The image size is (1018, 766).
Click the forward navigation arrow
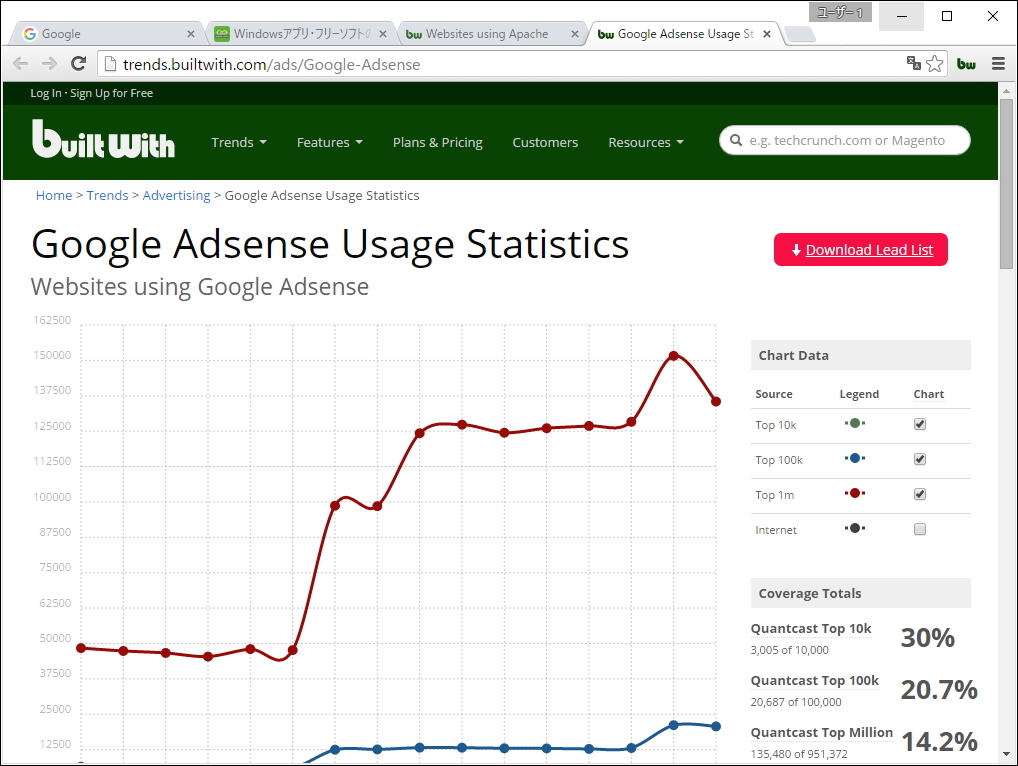[48, 63]
